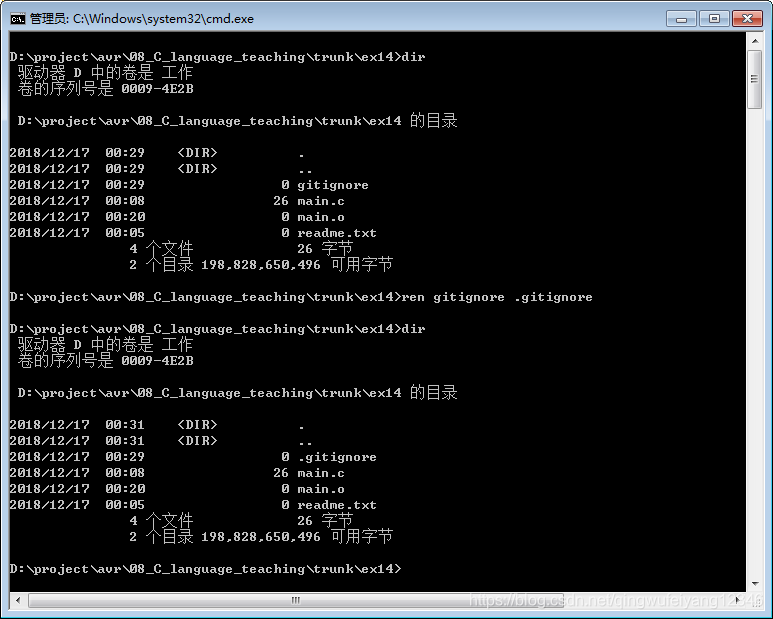Close the cmd.exe window

pos(747,19)
